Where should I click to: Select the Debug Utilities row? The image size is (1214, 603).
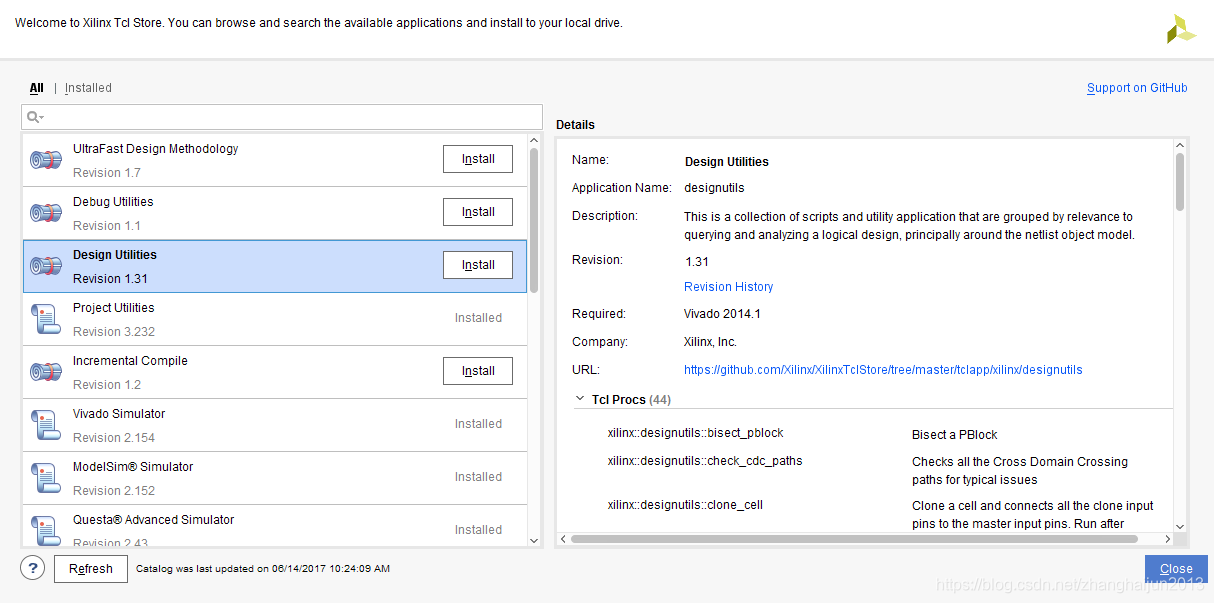tap(275, 213)
